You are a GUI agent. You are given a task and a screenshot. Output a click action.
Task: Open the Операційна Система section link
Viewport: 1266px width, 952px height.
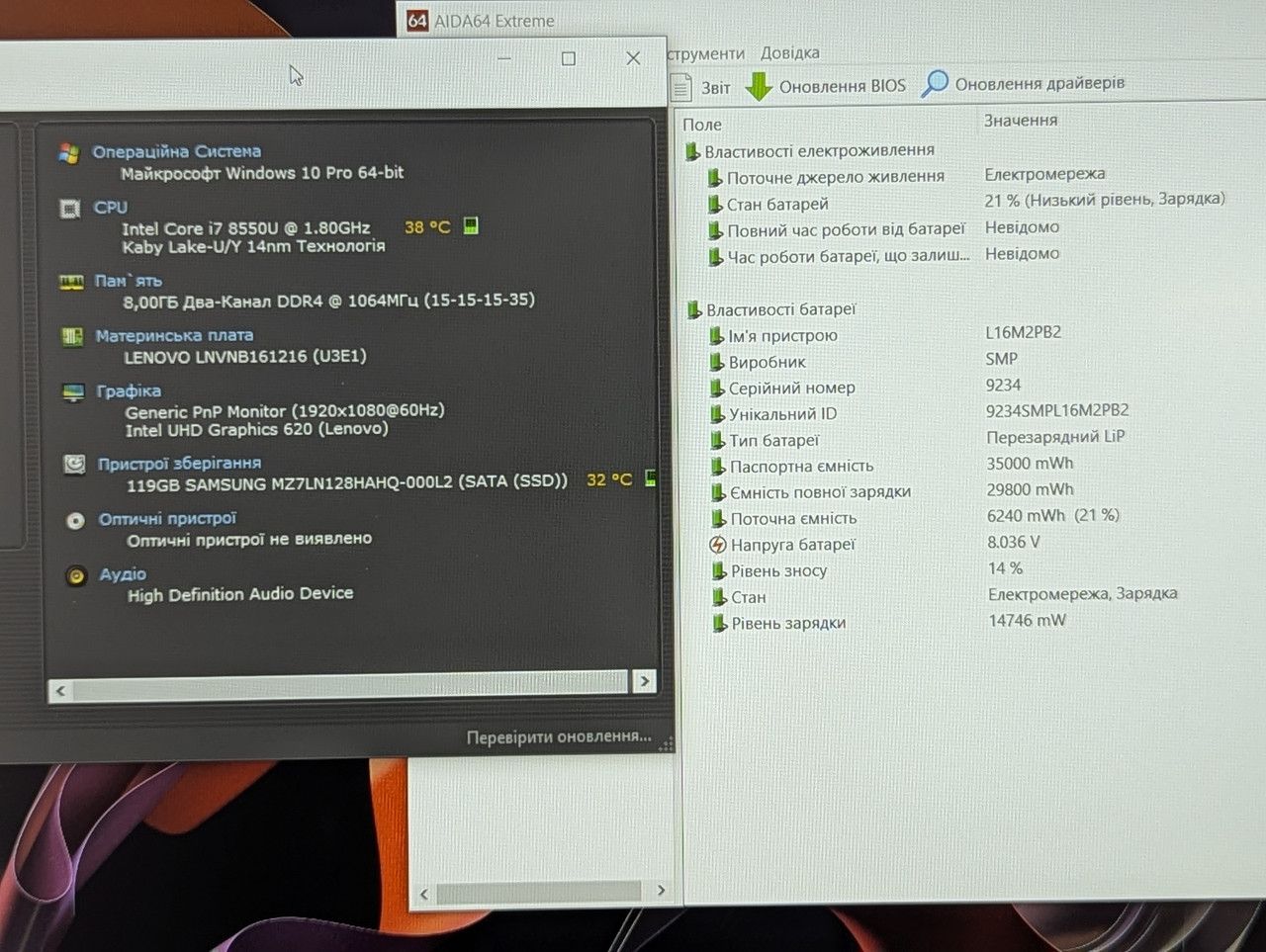tap(176, 151)
